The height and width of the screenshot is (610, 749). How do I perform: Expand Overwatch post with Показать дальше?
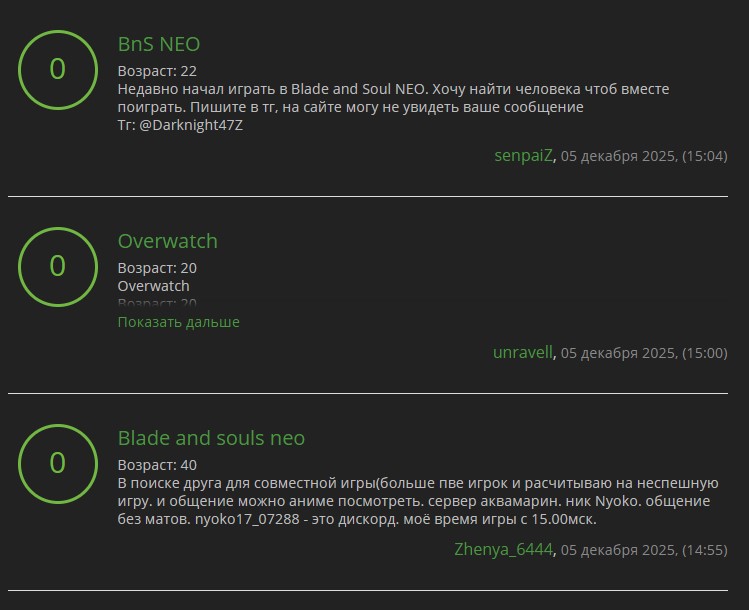[178, 322]
